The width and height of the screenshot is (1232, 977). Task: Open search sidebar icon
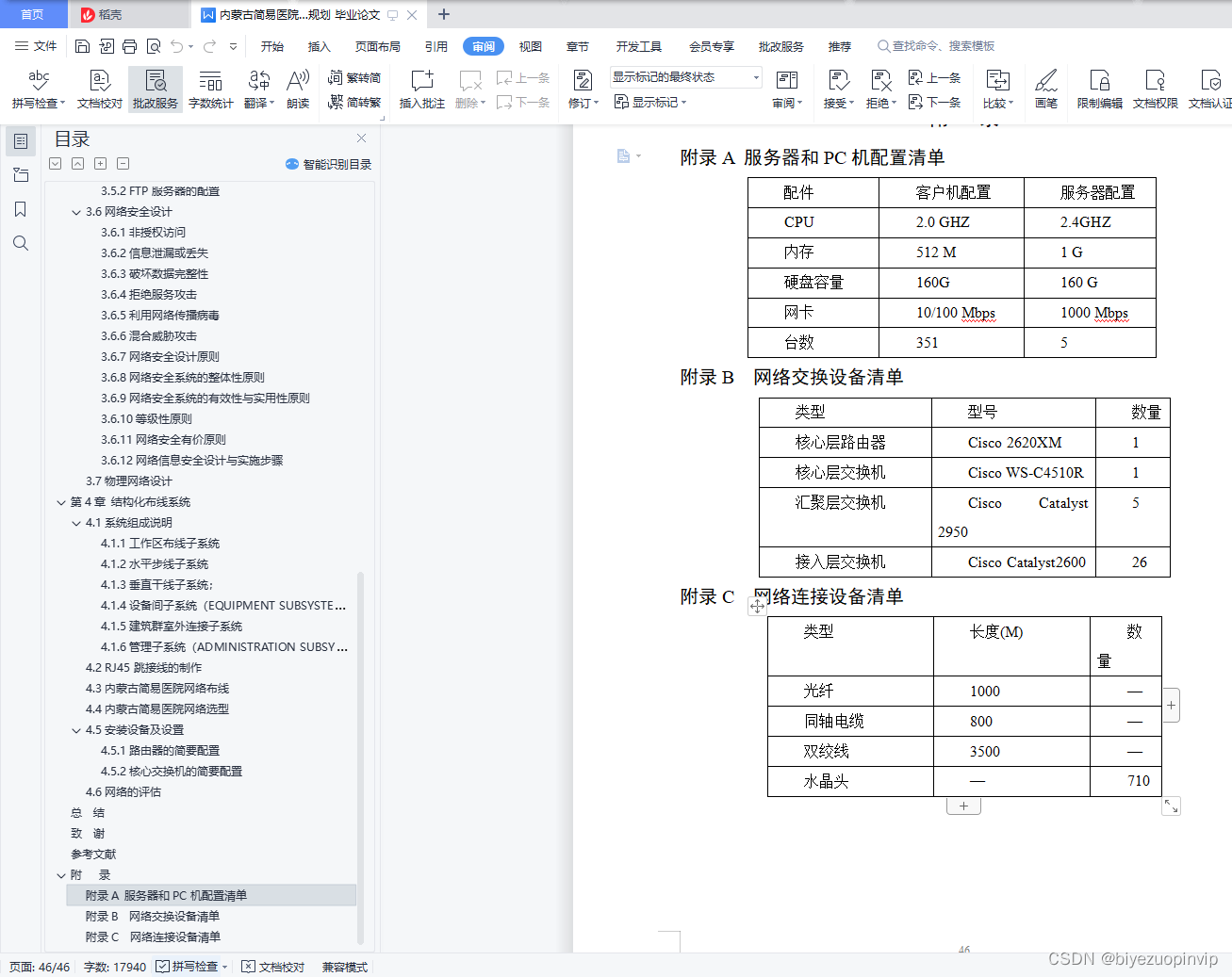[21, 243]
